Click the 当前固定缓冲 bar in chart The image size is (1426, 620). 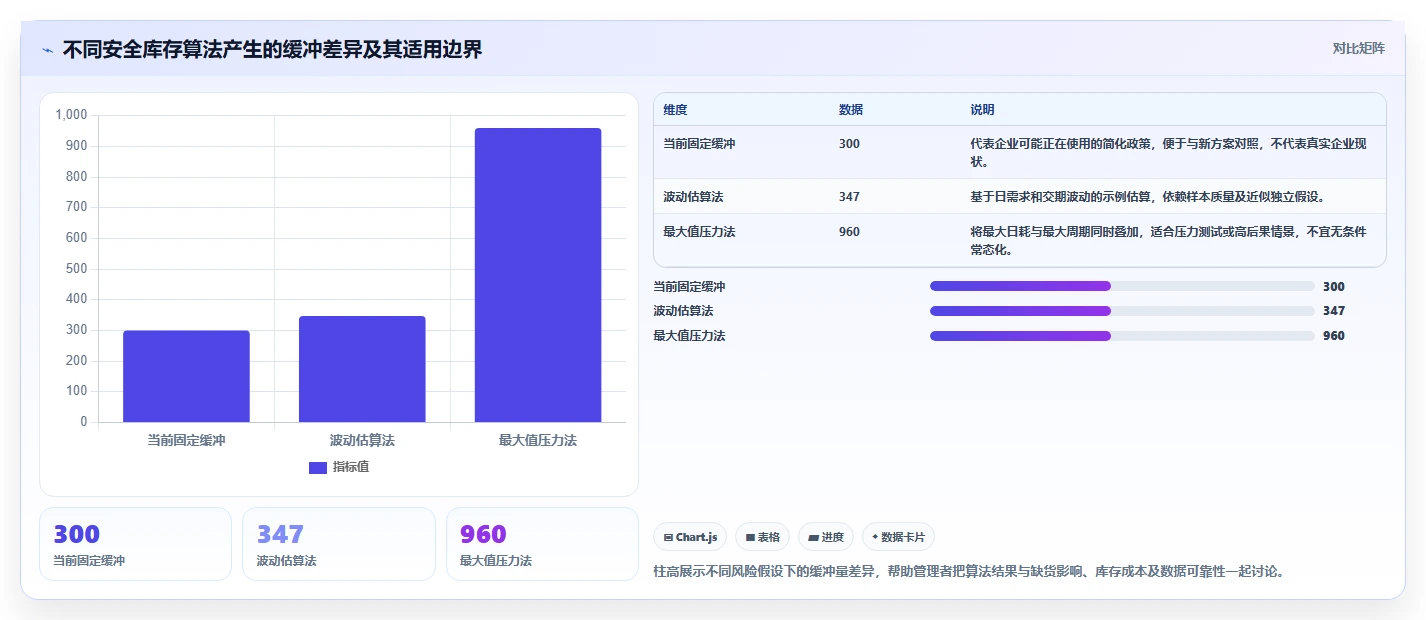[x=186, y=376]
